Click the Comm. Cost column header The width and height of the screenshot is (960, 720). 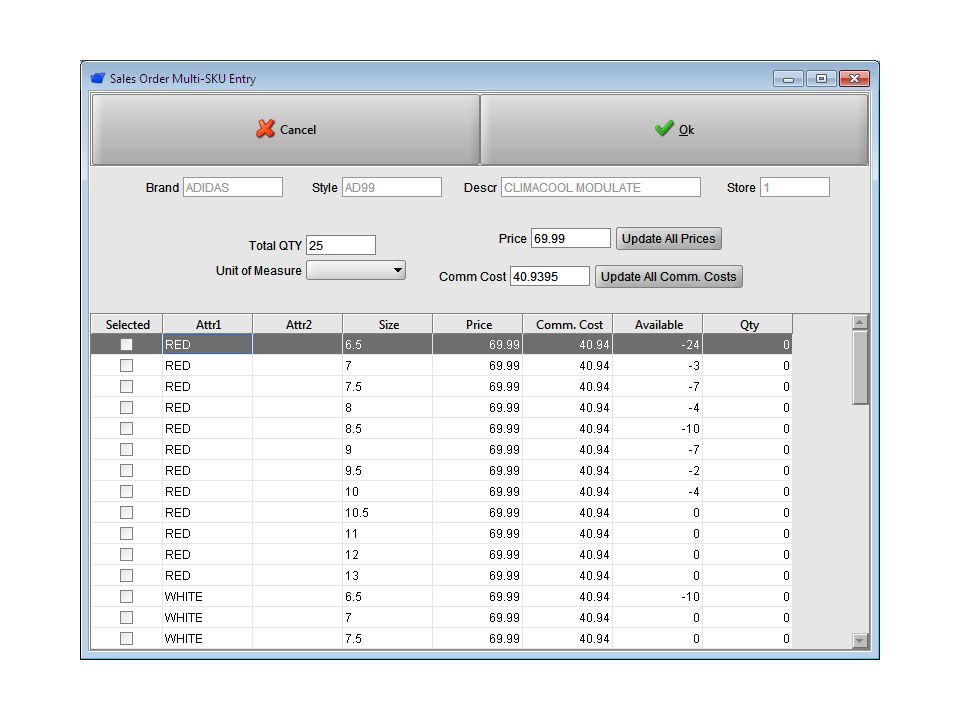click(568, 324)
